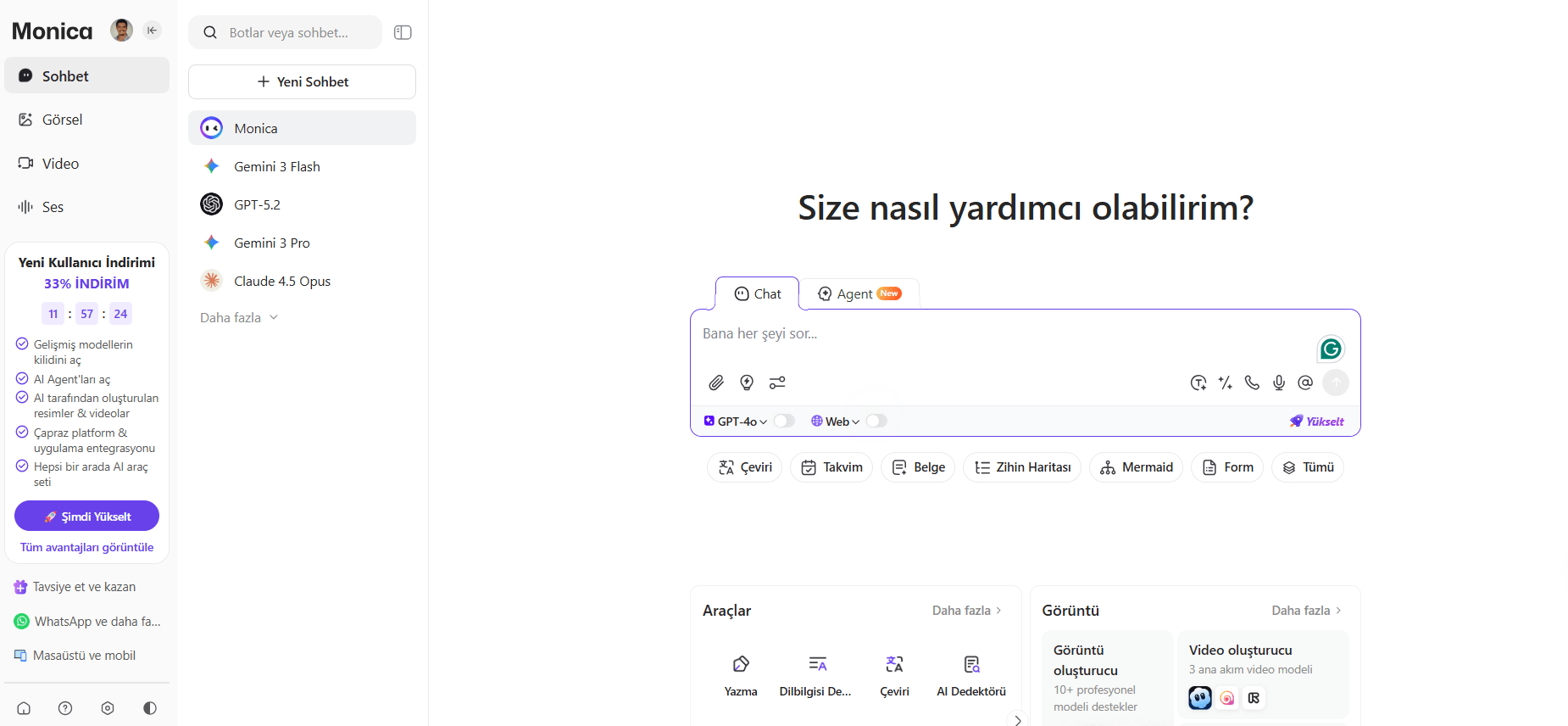Screen dimensions: 1568x726
Task: Click the phone call icon in chat box
Action: [1252, 383]
